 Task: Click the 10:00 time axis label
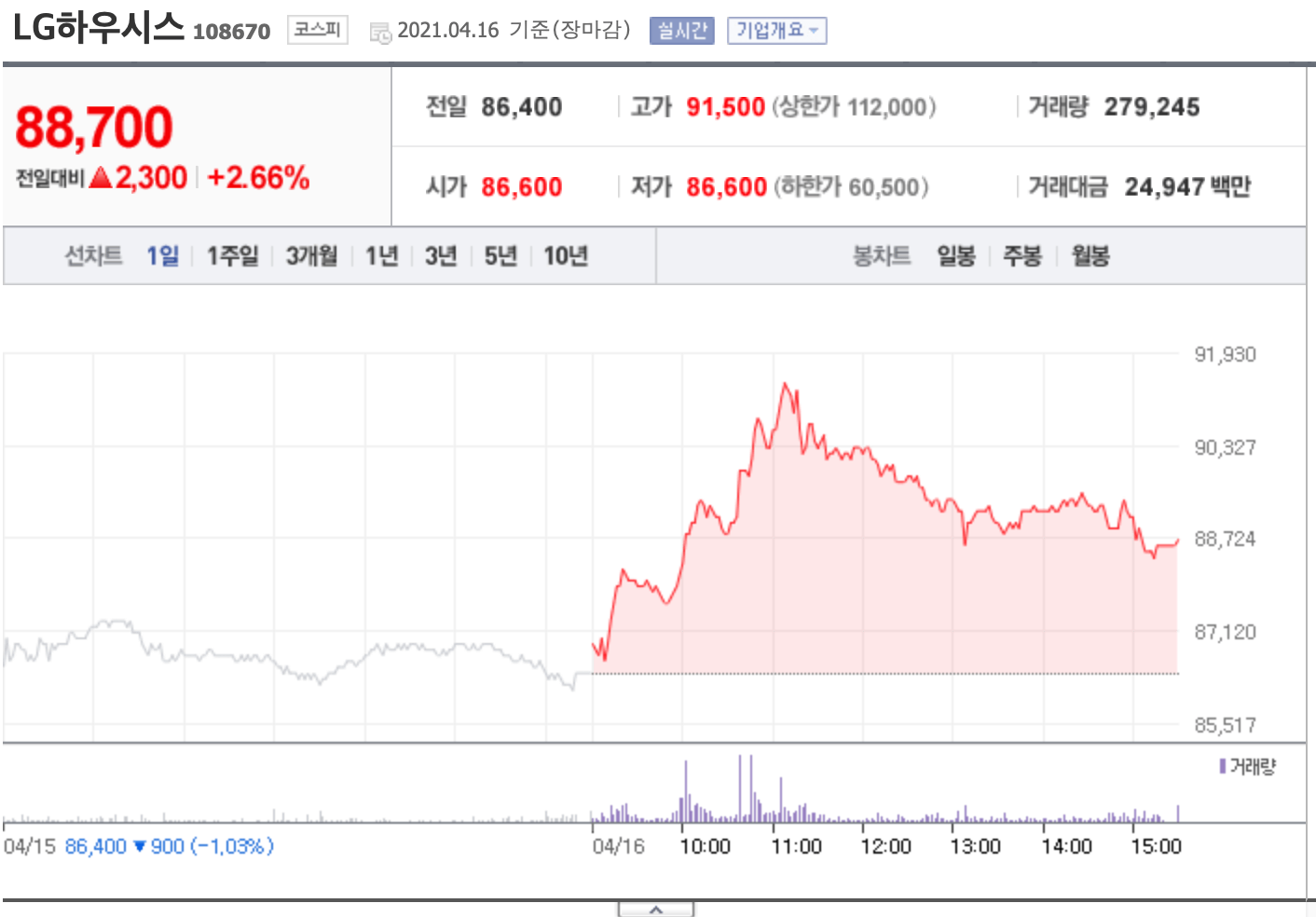(x=705, y=846)
